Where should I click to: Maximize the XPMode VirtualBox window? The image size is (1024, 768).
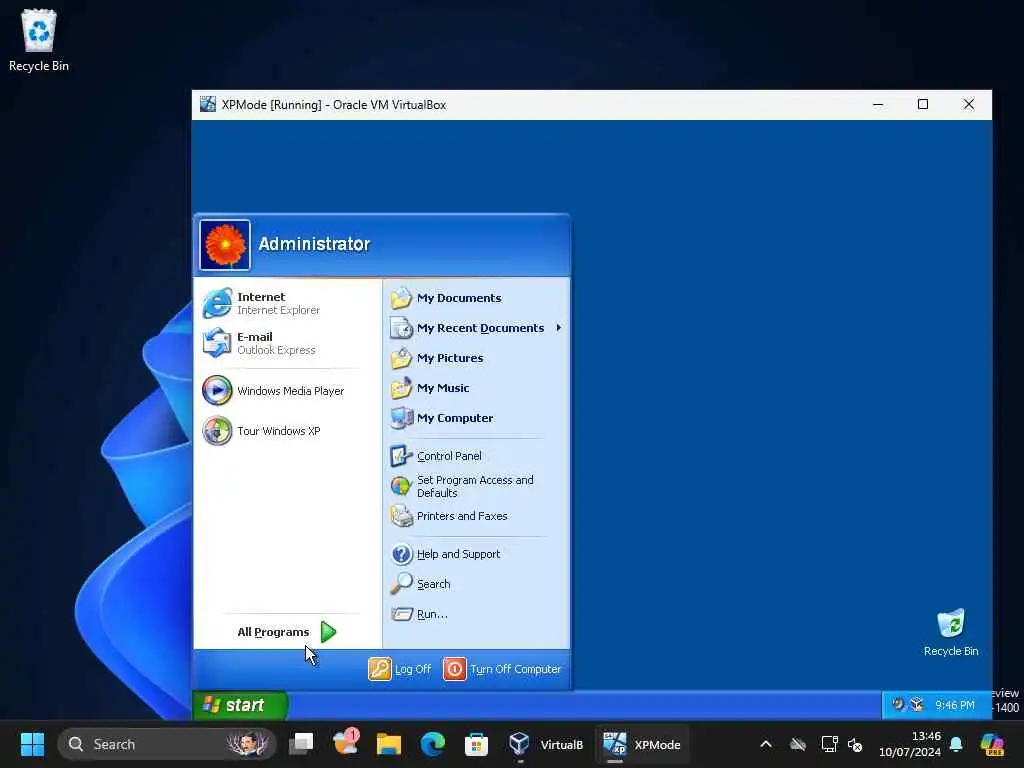[x=923, y=104]
